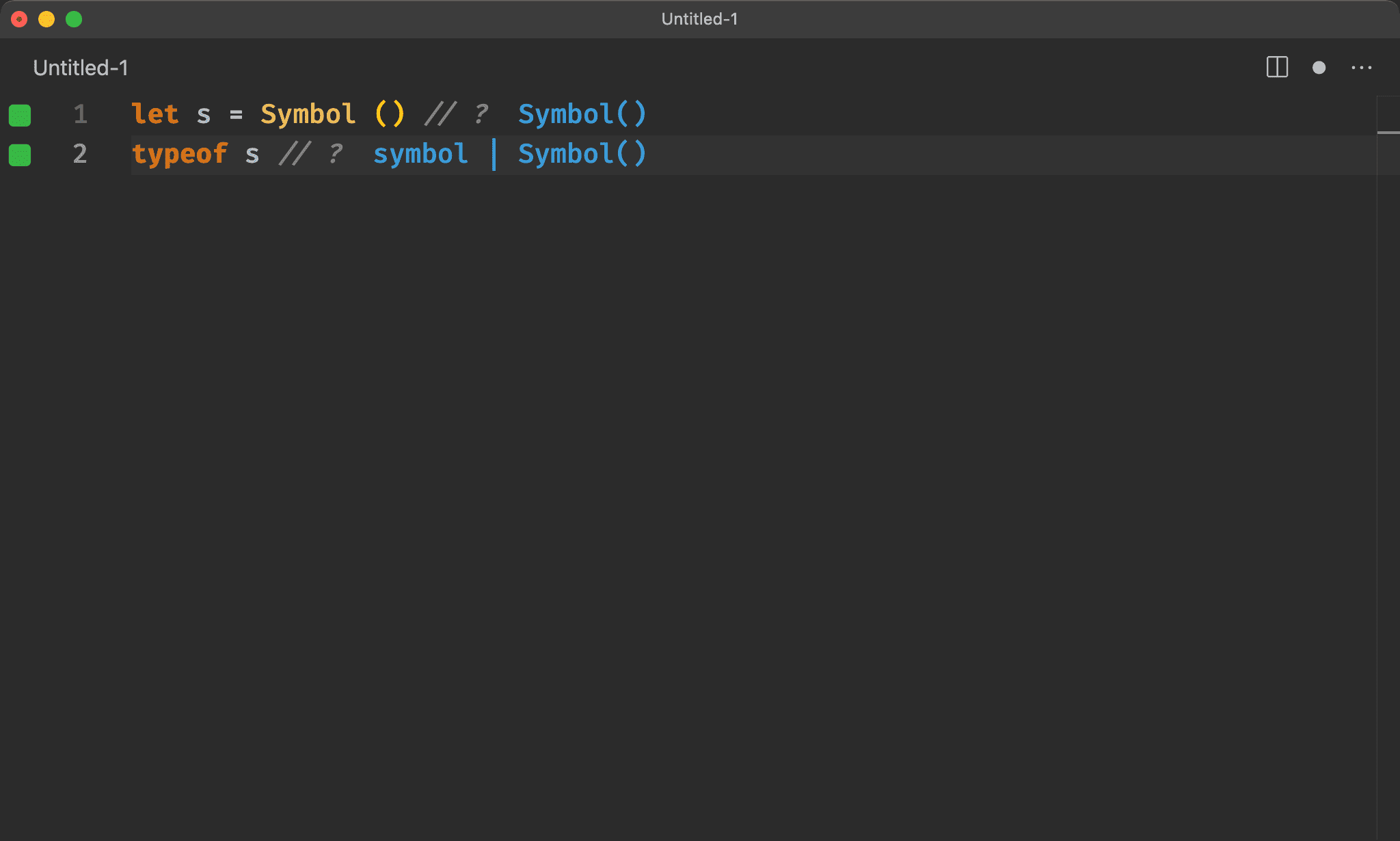Click blue Symbol() result on line 1
1400x841 pixels.
click(x=582, y=114)
